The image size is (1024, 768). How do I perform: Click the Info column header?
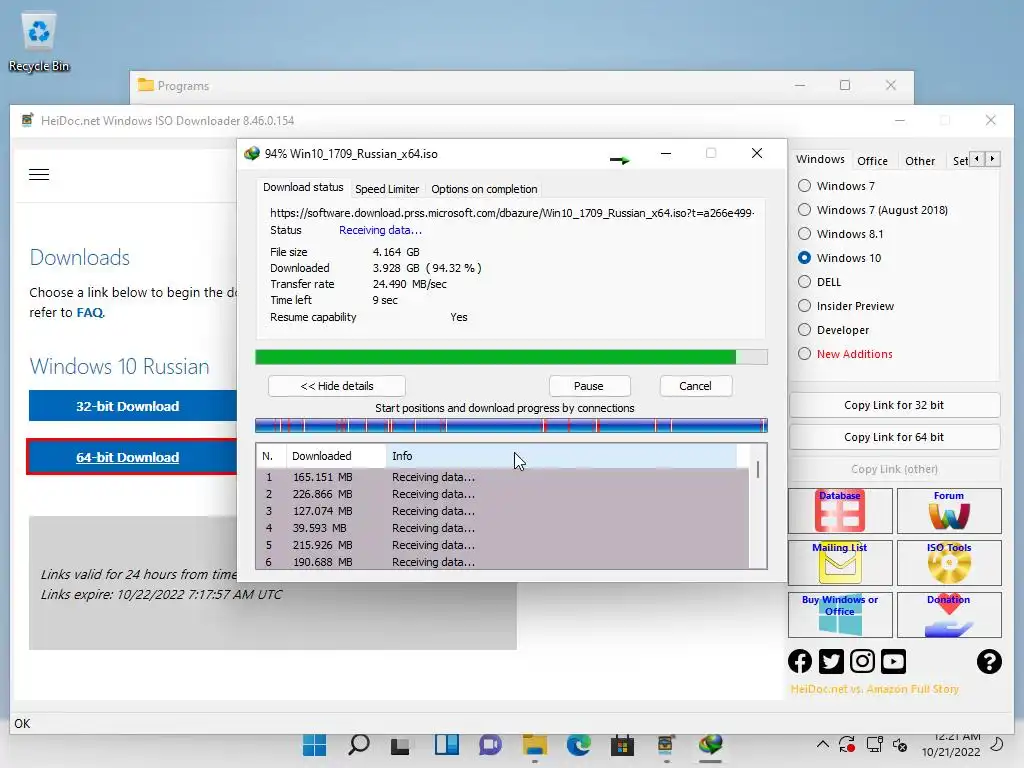pyautogui.click(x=562, y=456)
